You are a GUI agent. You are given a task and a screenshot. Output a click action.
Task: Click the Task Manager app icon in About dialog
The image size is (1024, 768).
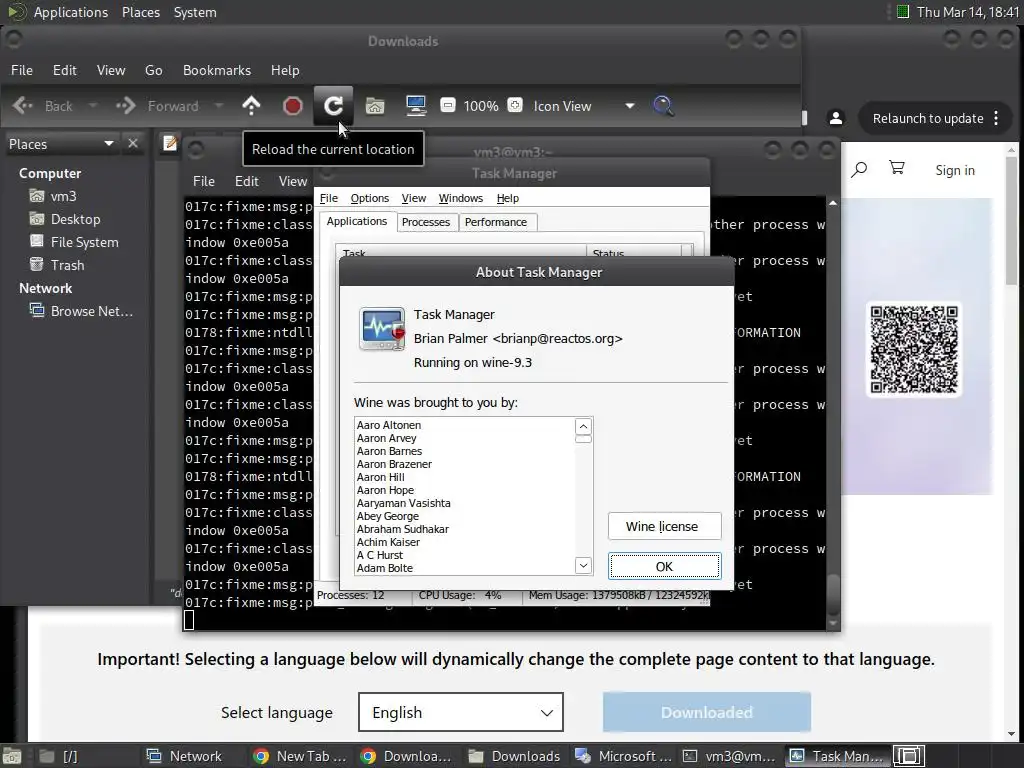(382, 329)
